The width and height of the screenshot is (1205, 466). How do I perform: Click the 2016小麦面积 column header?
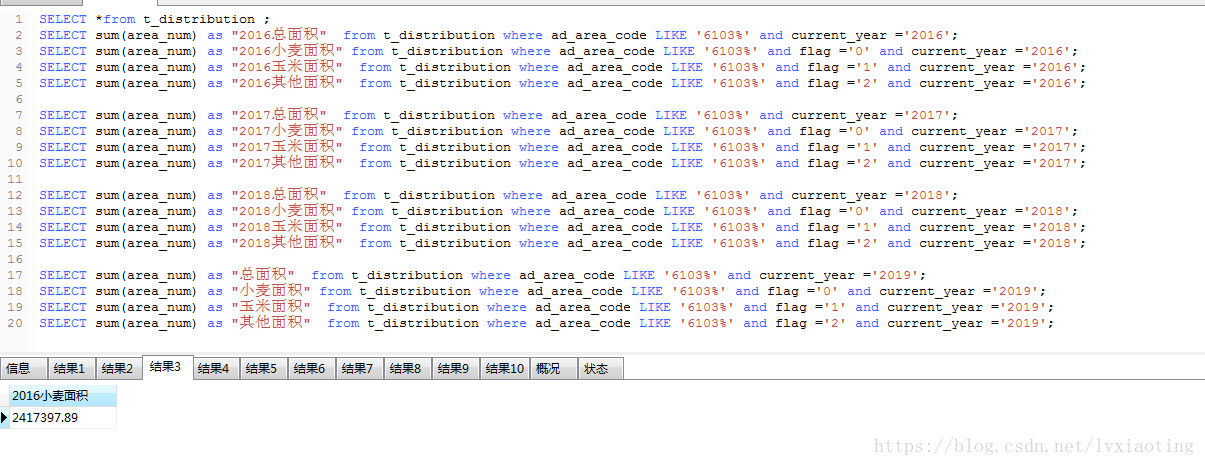click(63, 397)
